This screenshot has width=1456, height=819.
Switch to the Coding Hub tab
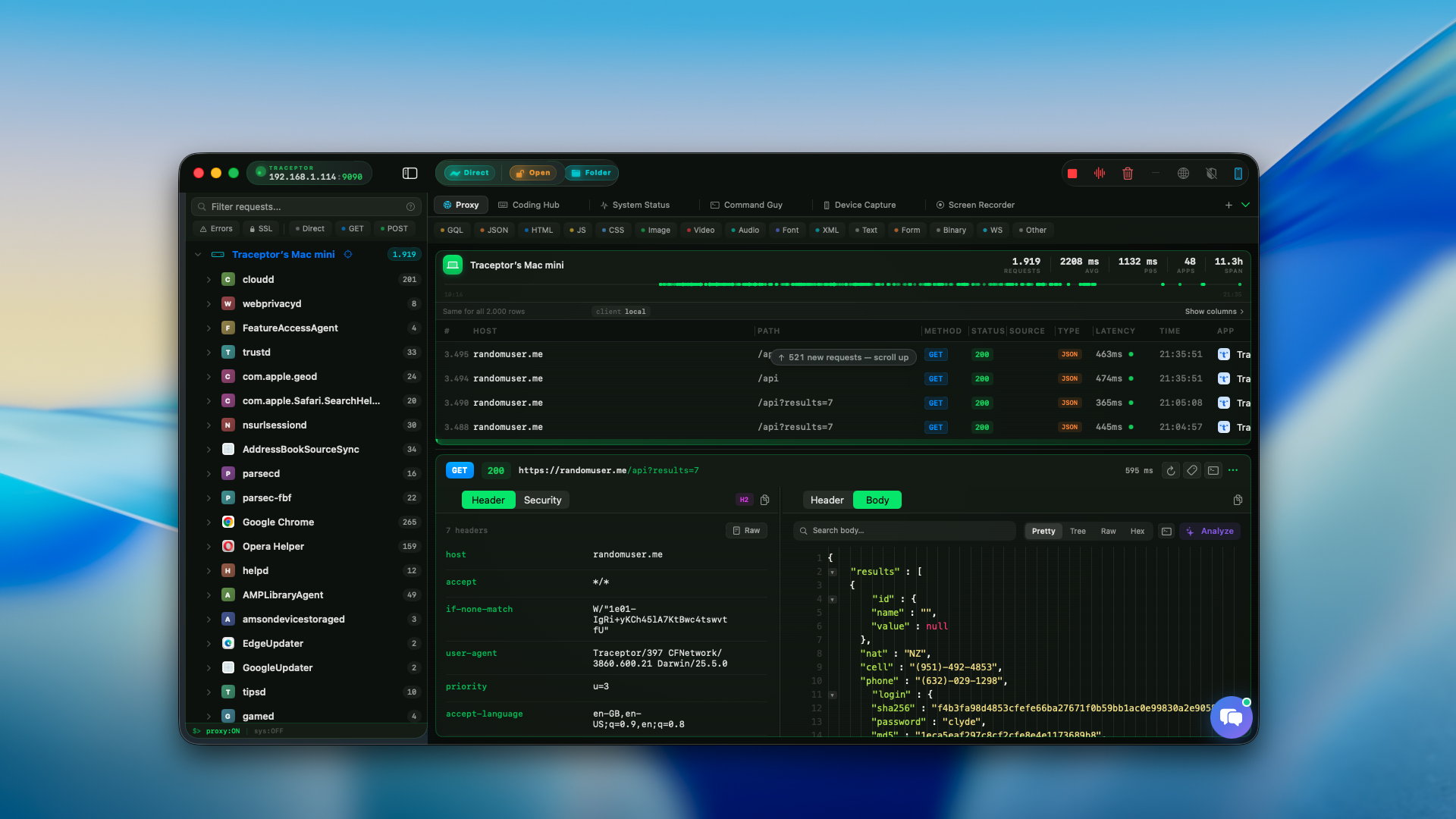click(x=529, y=205)
